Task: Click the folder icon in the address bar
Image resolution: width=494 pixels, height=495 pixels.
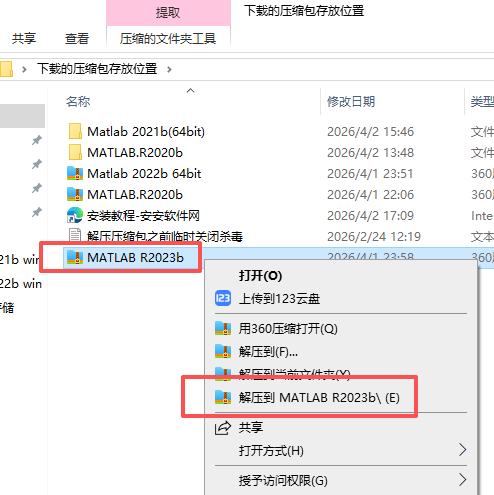Action: point(6,69)
